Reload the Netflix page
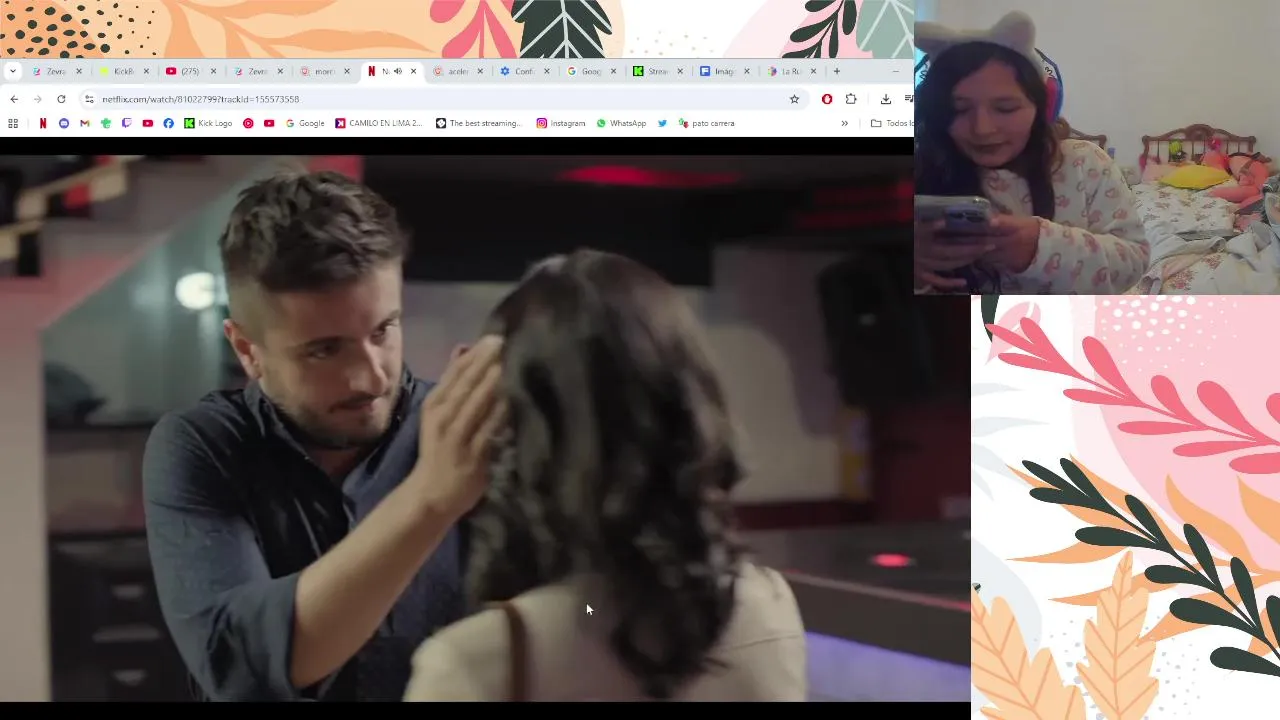This screenshot has height=720, width=1280. (x=61, y=99)
